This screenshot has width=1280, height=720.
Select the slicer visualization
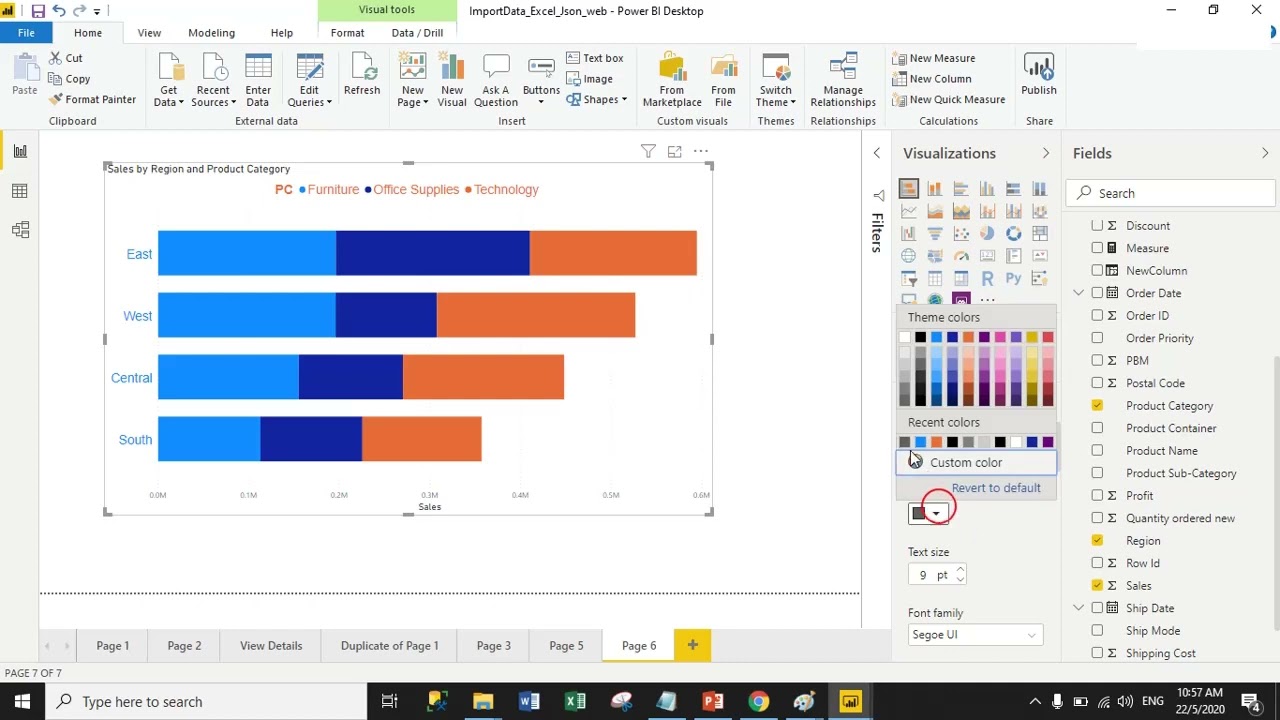coord(908,279)
